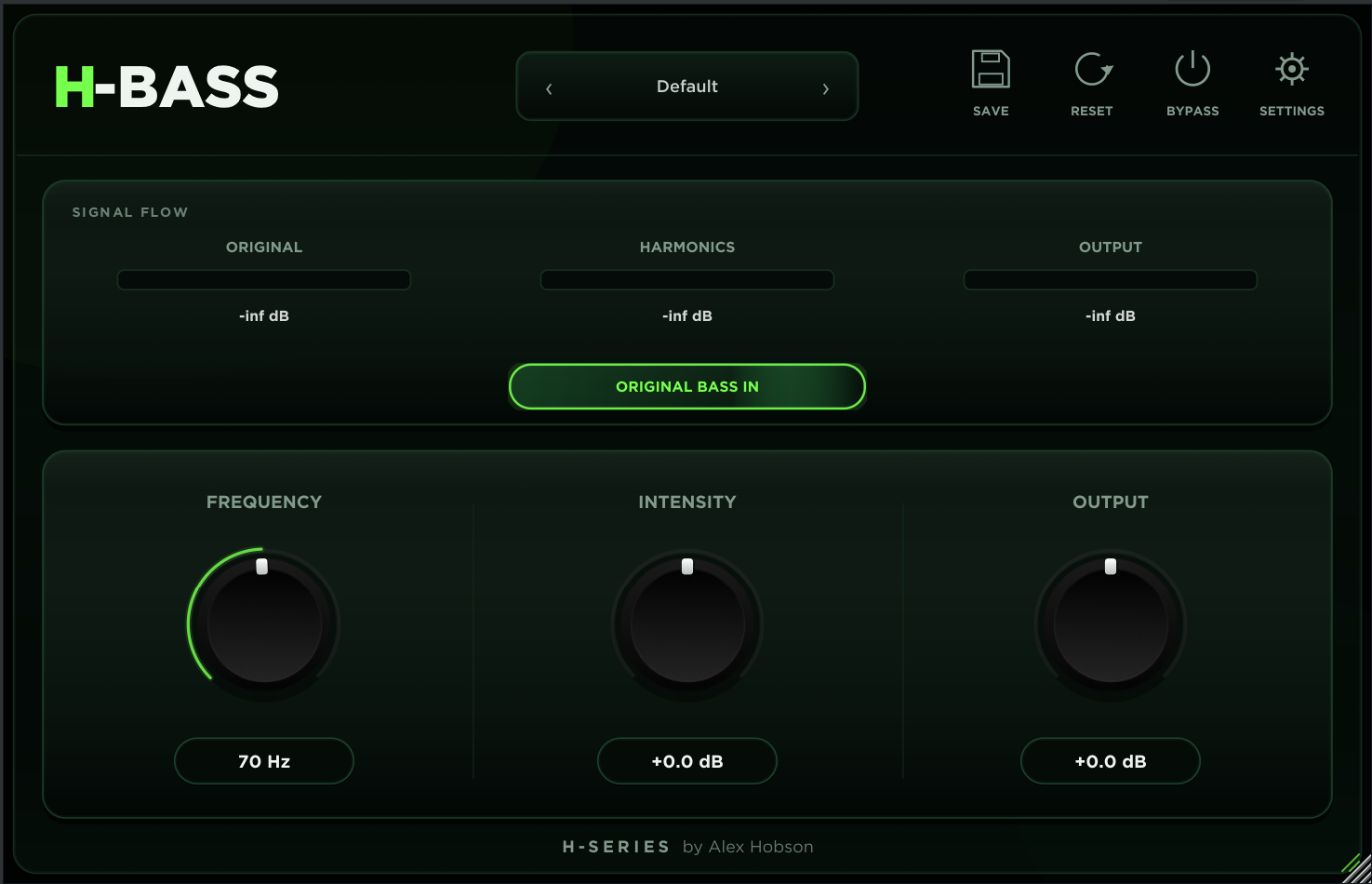Viewport: 1372px width, 884px height.
Task: Click the H-SERIES by Alex Hobson label
Action: pyautogui.click(x=687, y=847)
